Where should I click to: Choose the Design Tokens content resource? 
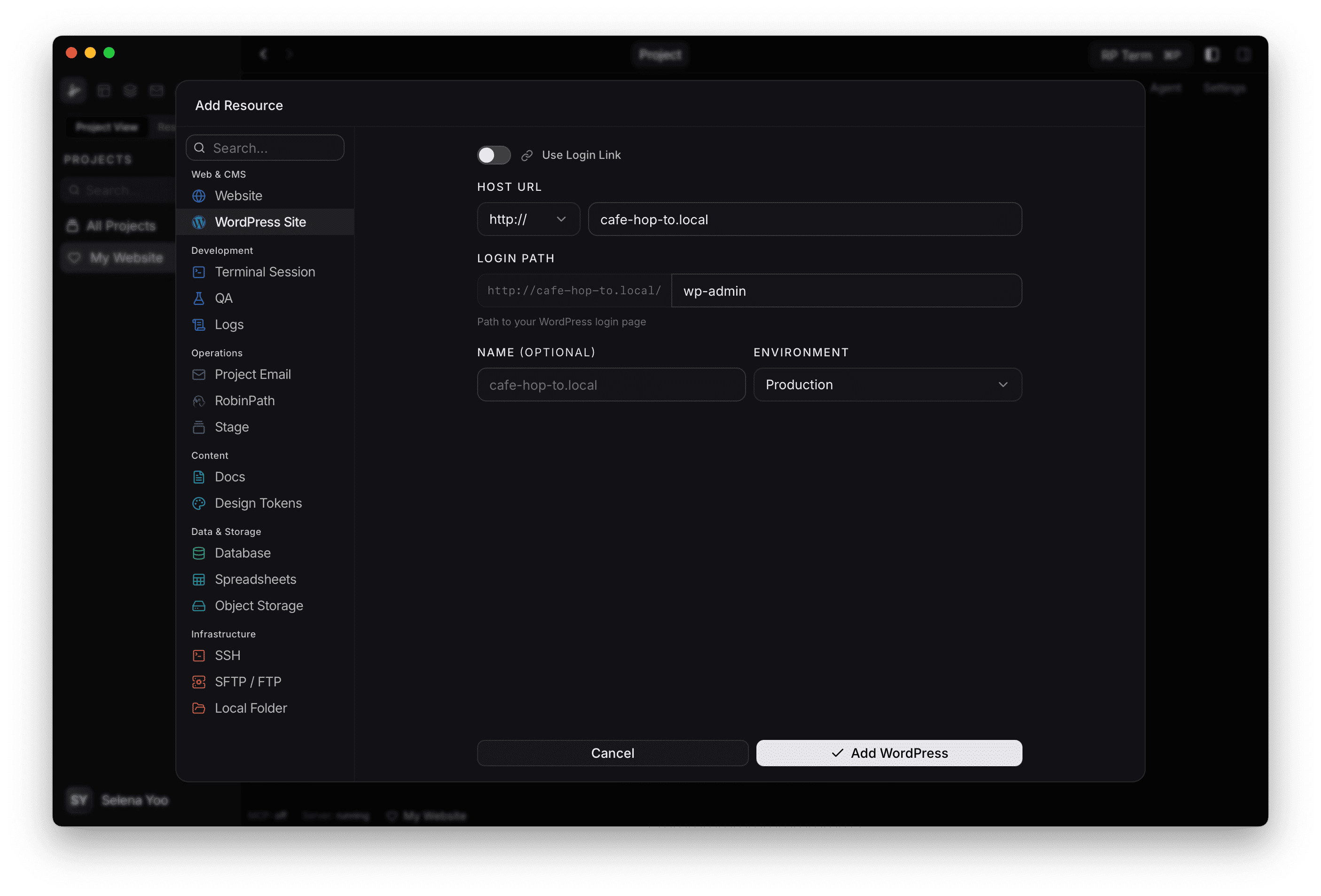click(258, 503)
